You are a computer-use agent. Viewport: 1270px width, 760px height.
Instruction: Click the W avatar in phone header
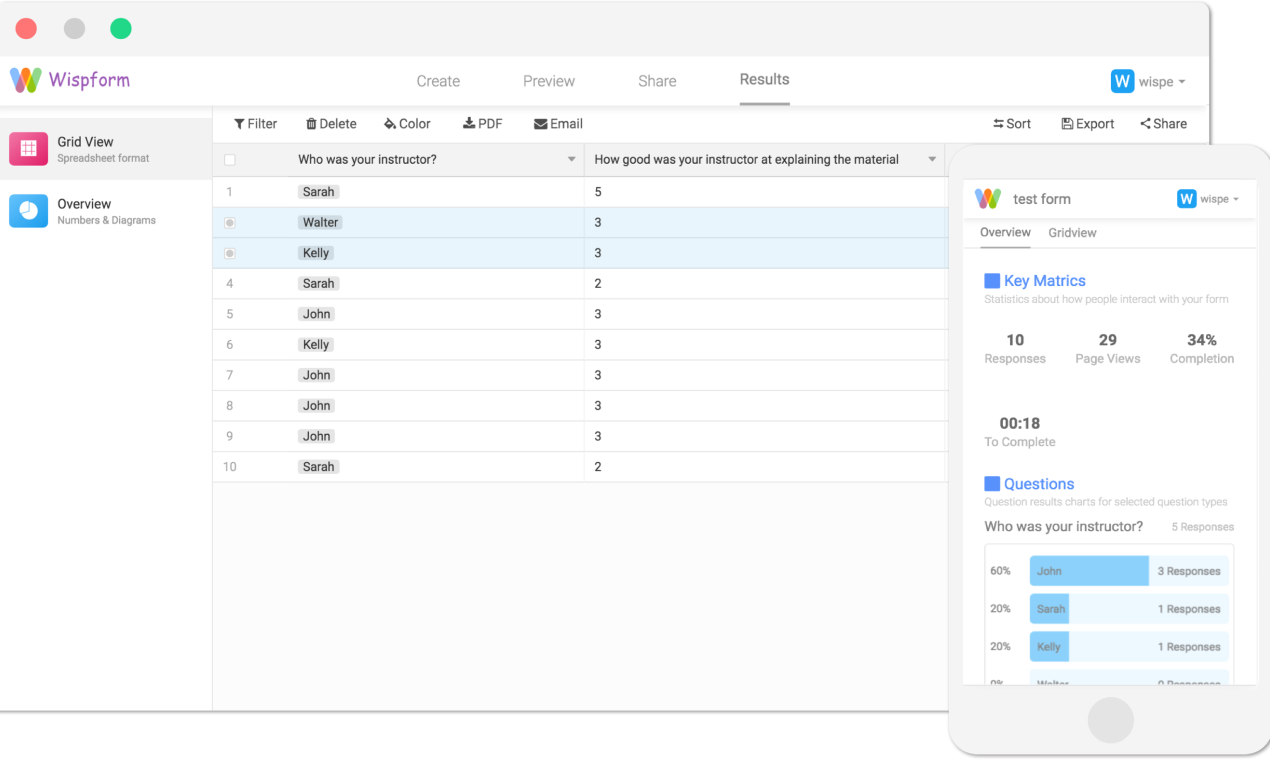(1187, 199)
